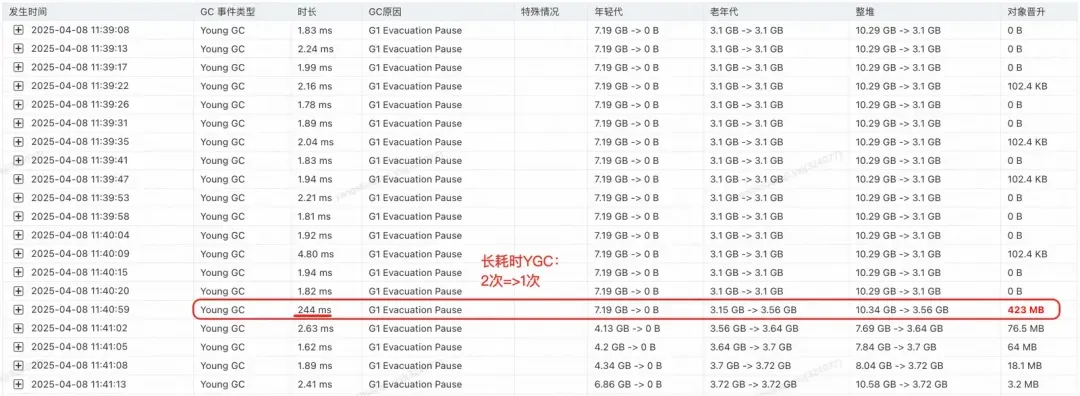Click the 3.56 GB -> 3.64 GB old-gen cell
Image resolution: width=1080 pixels, height=396 pixels.
[754, 329]
